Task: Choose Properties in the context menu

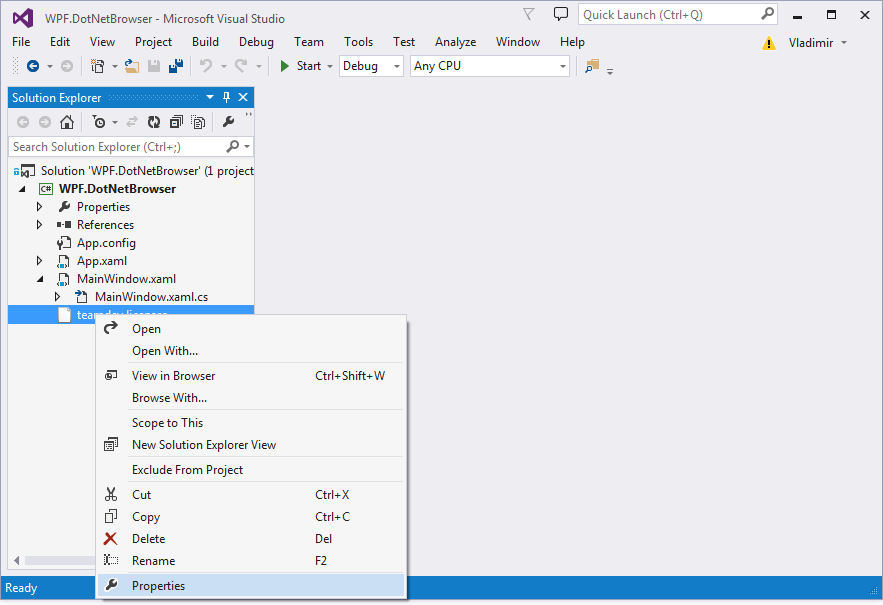Action: point(251,586)
